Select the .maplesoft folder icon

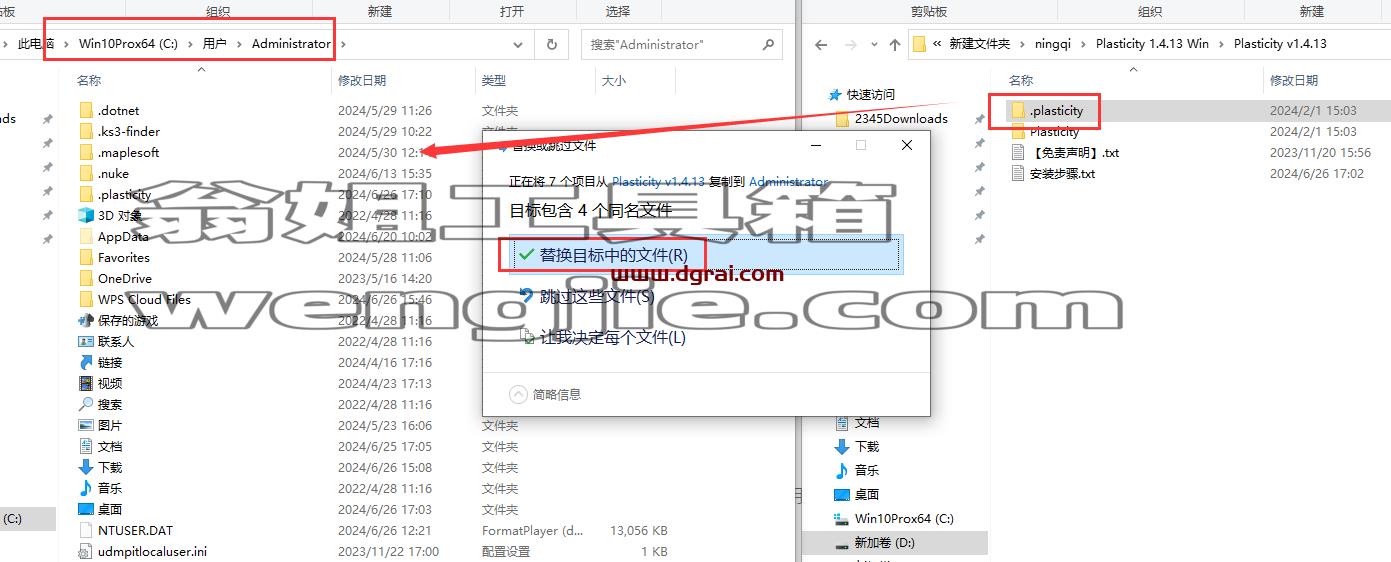(x=86, y=152)
